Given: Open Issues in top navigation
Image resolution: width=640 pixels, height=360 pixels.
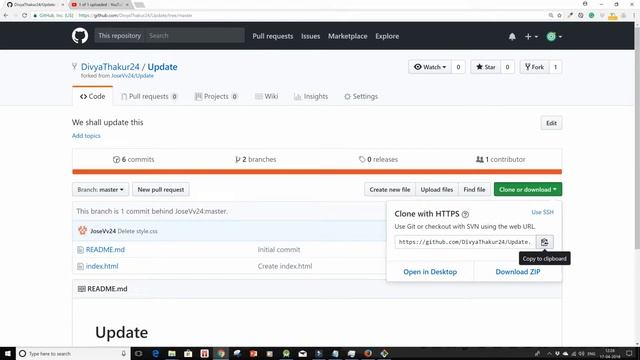Looking at the screenshot, I should pyautogui.click(x=311, y=36).
